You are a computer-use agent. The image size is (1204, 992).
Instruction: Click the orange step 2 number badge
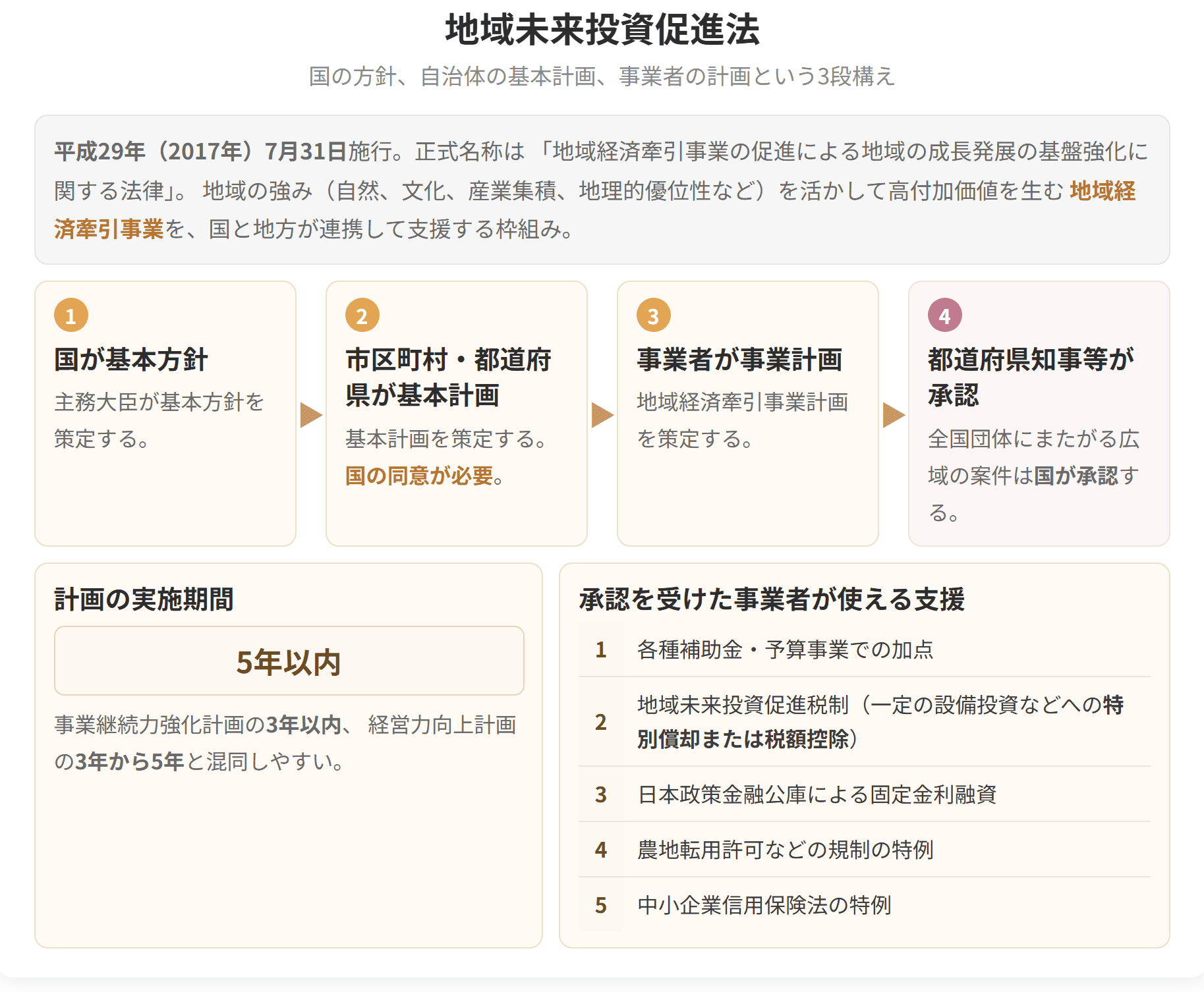coord(362,315)
